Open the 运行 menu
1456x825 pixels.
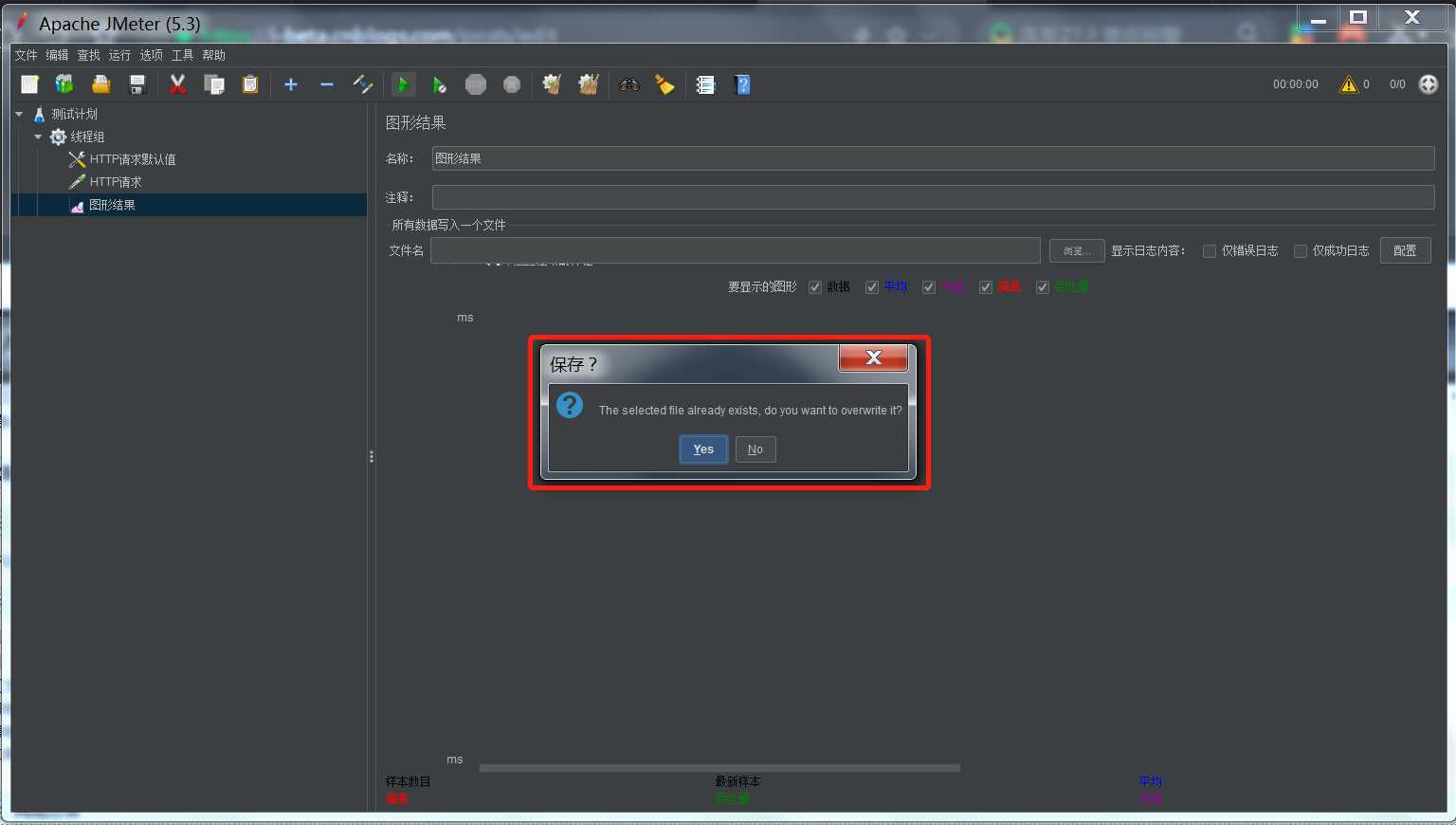coord(119,55)
